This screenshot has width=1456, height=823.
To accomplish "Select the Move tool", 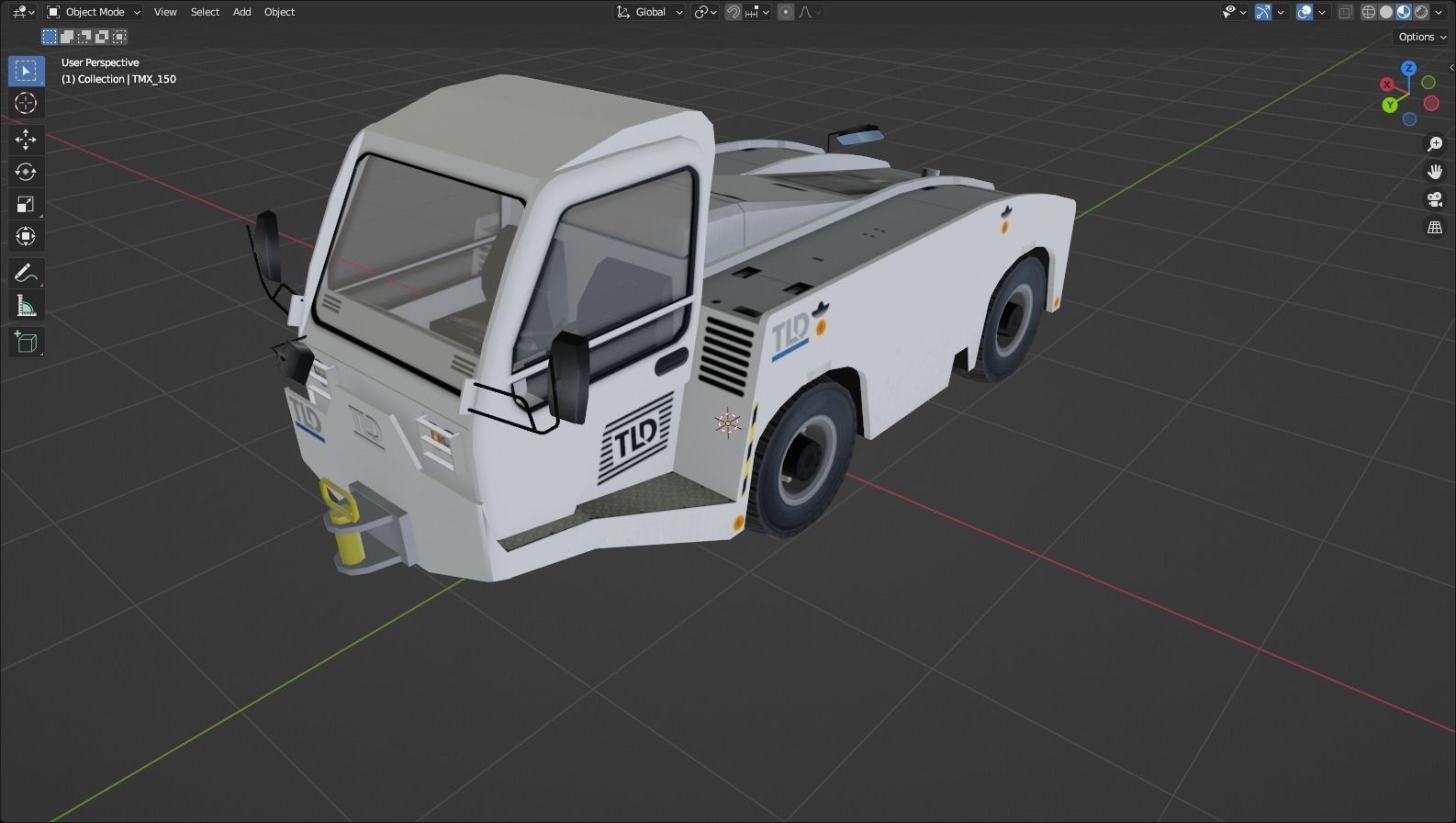I will pos(26,140).
